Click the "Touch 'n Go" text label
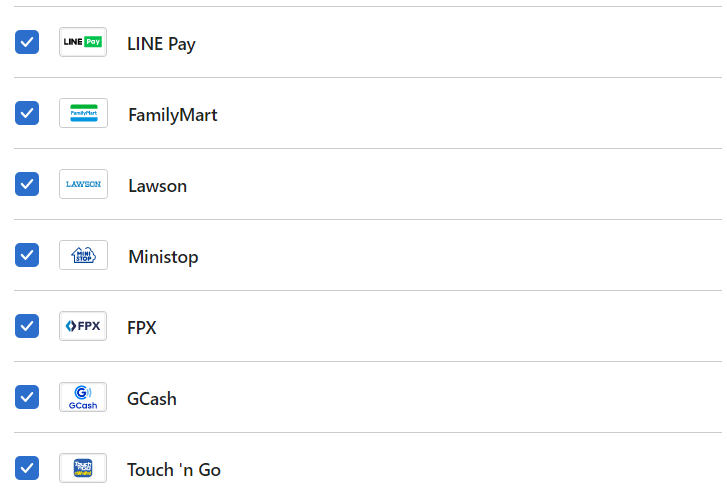727x504 pixels. pos(174,470)
